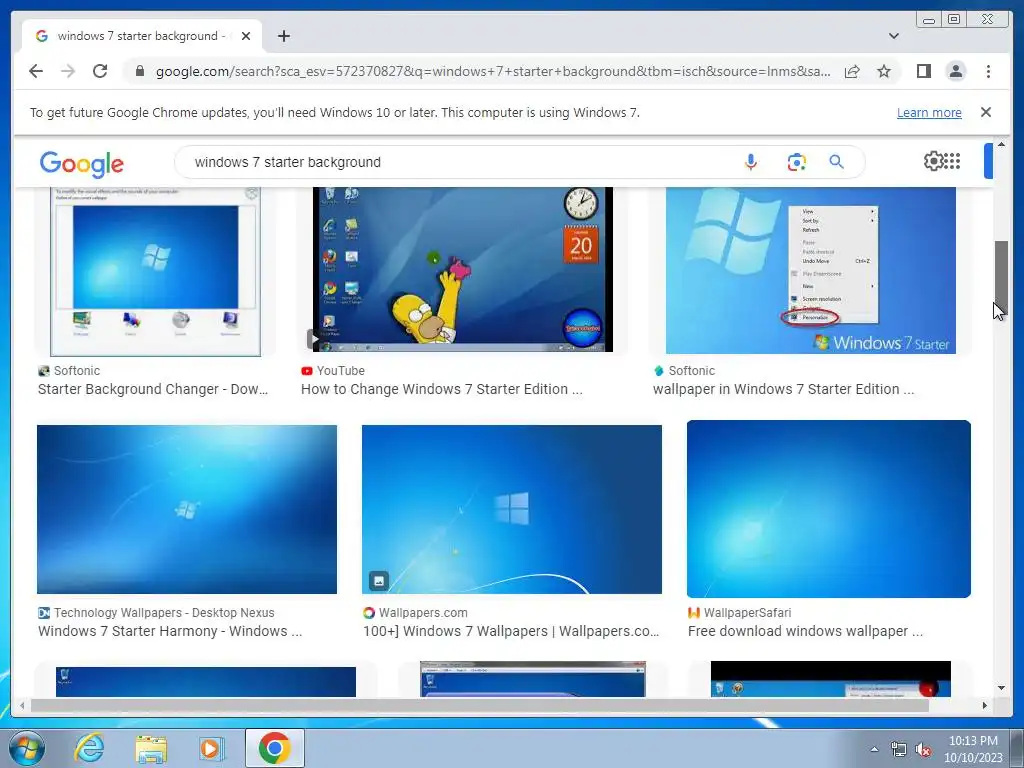The width and height of the screenshot is (1024, 768).
Task: Open the Windows 7 Starter Harmony image
Action: pyautogui.click(x=187, y=509)
